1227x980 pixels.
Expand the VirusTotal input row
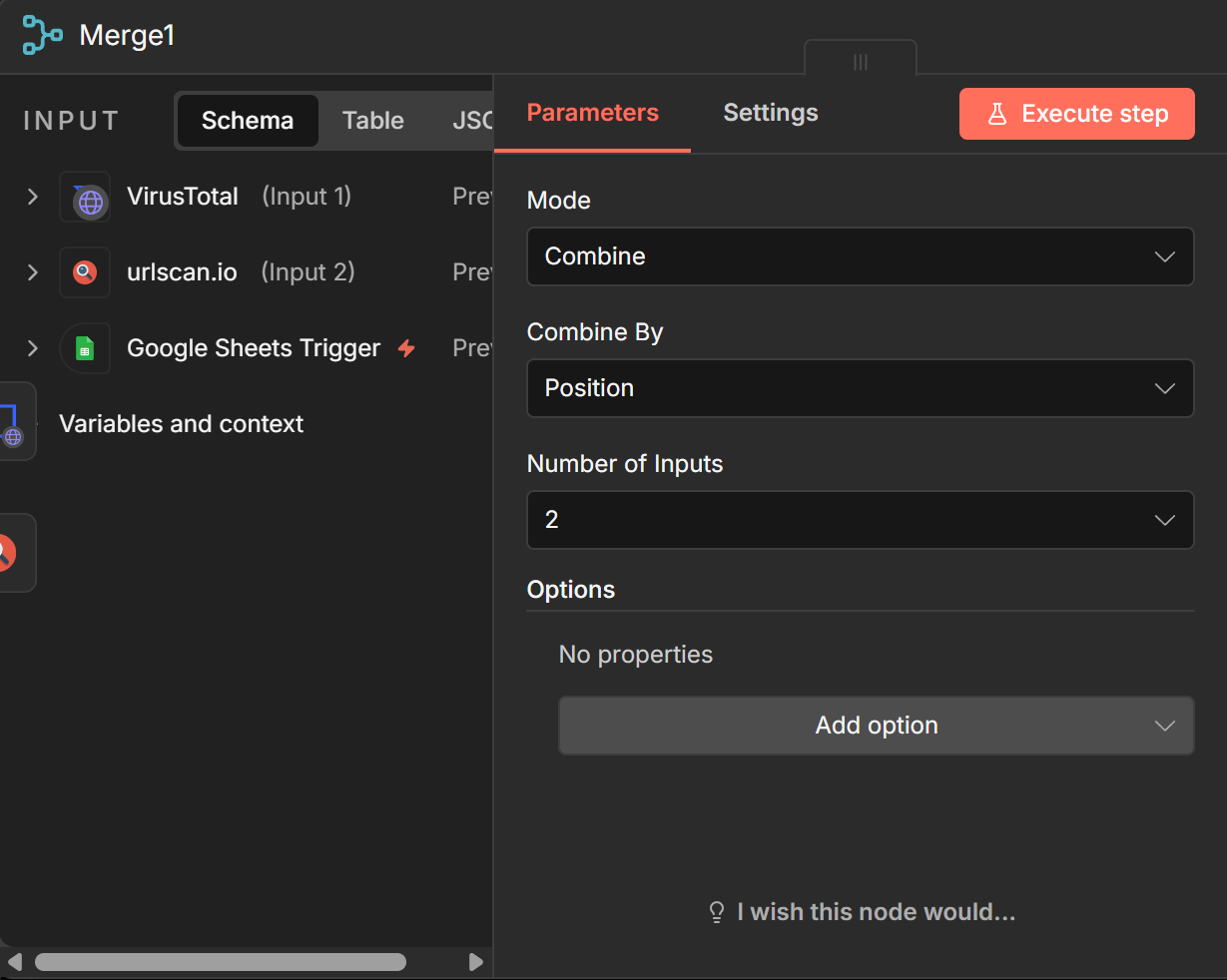tap(33, 197)
